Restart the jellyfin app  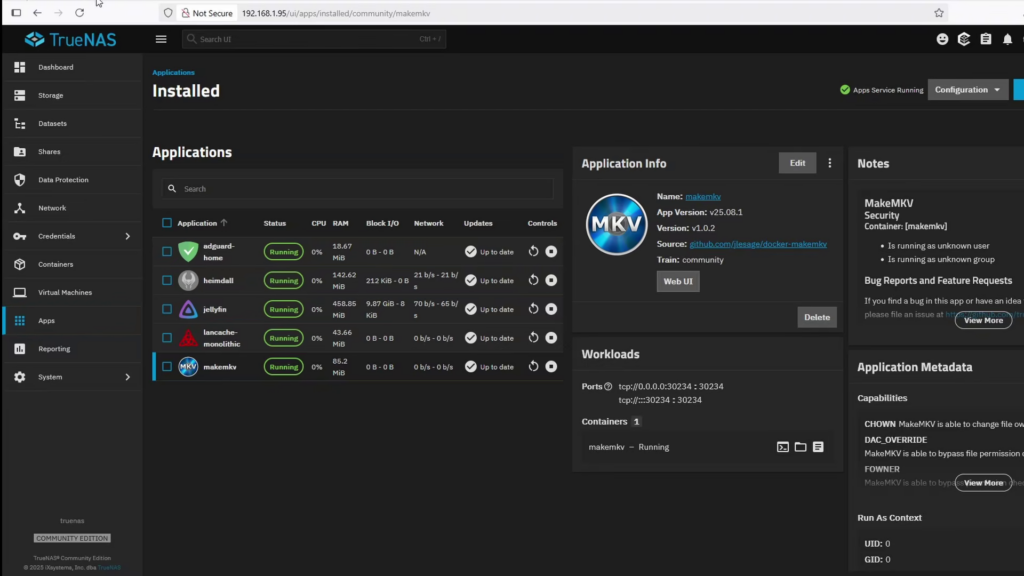[x=533, y=310]
